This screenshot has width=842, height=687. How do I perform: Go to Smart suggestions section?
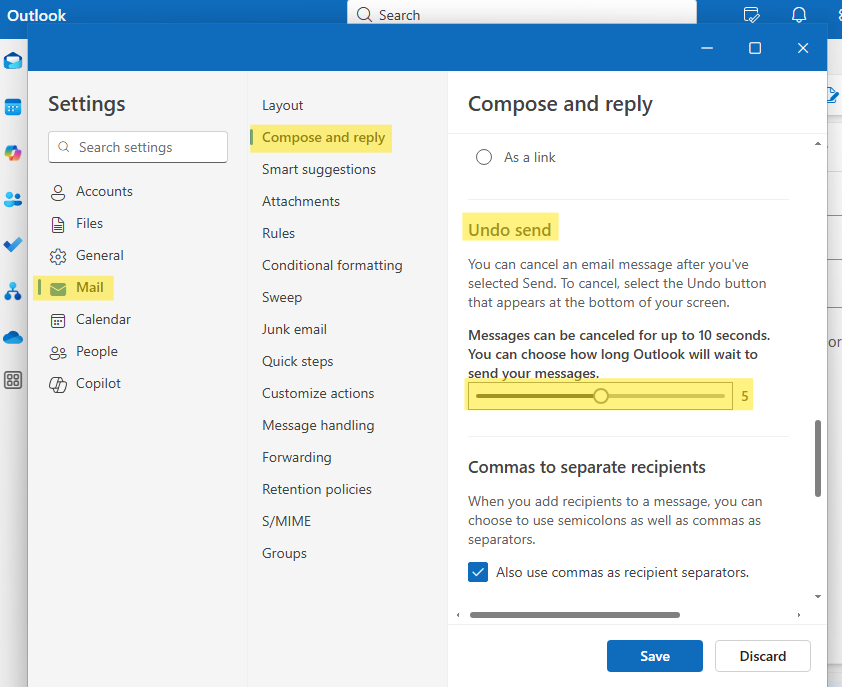coord(319,170)
